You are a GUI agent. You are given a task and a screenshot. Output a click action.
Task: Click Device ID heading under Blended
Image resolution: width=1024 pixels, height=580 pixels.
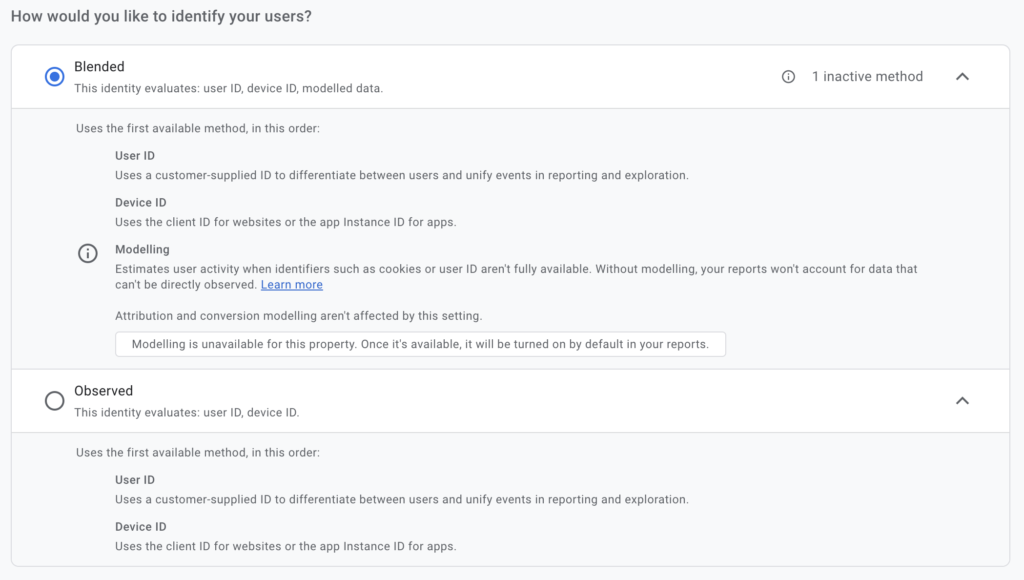click(140, 203)
